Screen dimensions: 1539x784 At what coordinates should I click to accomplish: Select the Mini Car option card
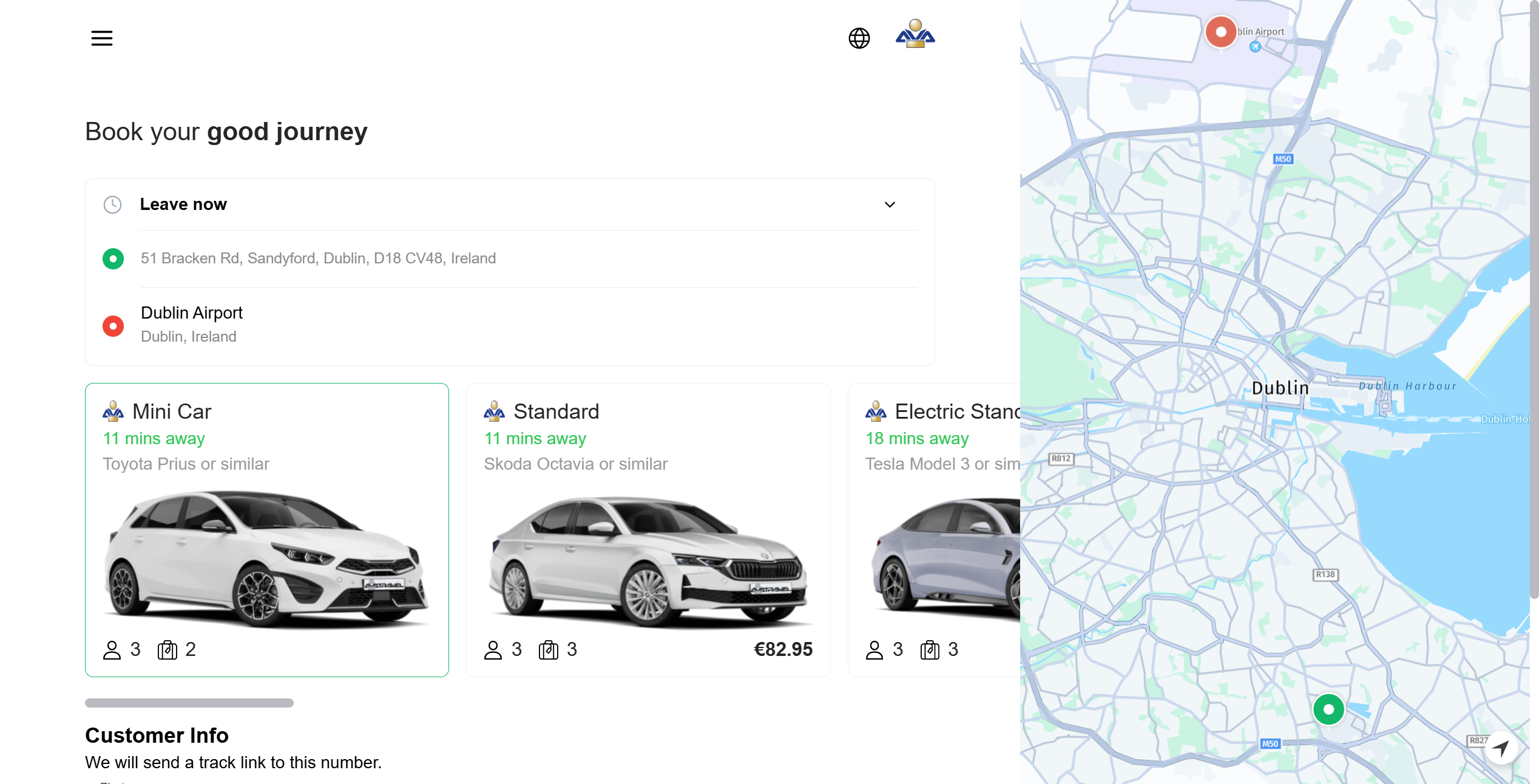(x=267, y=530)
